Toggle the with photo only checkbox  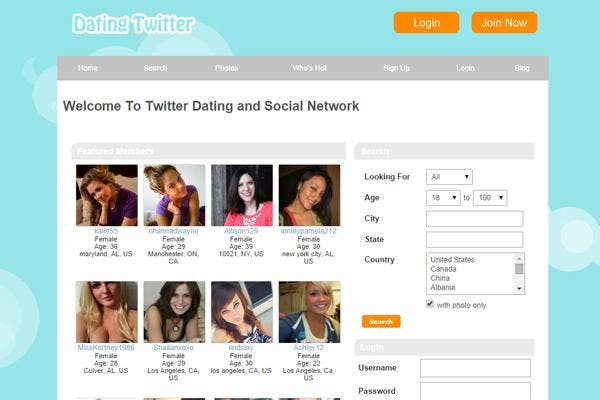point(430,304)
